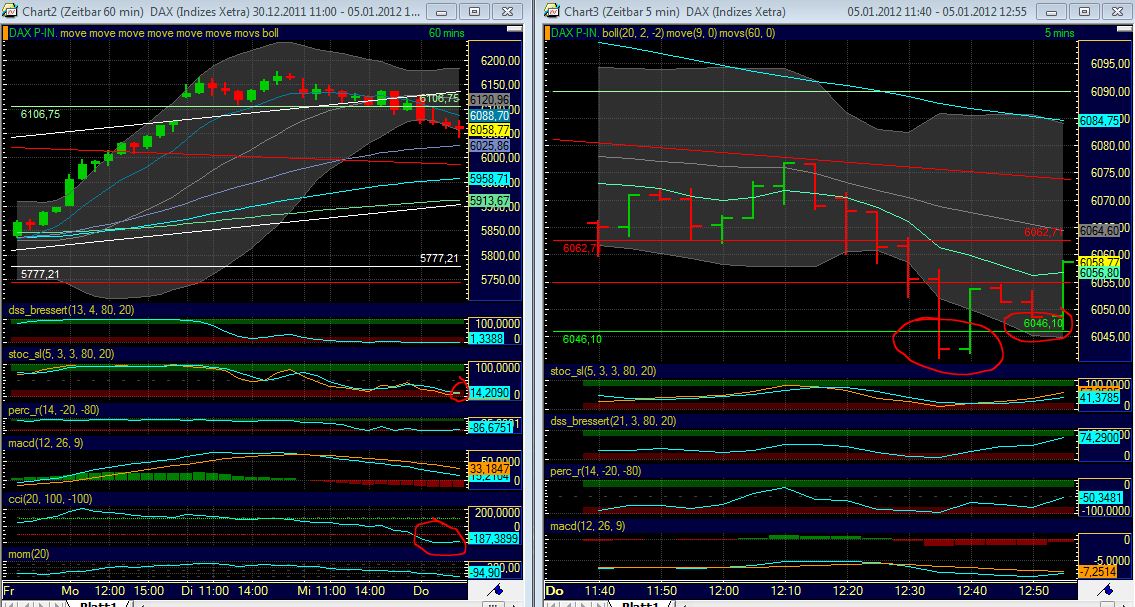
Task: Click the next-sheet arrow icon in Chart2
Action: coord(42,604)
